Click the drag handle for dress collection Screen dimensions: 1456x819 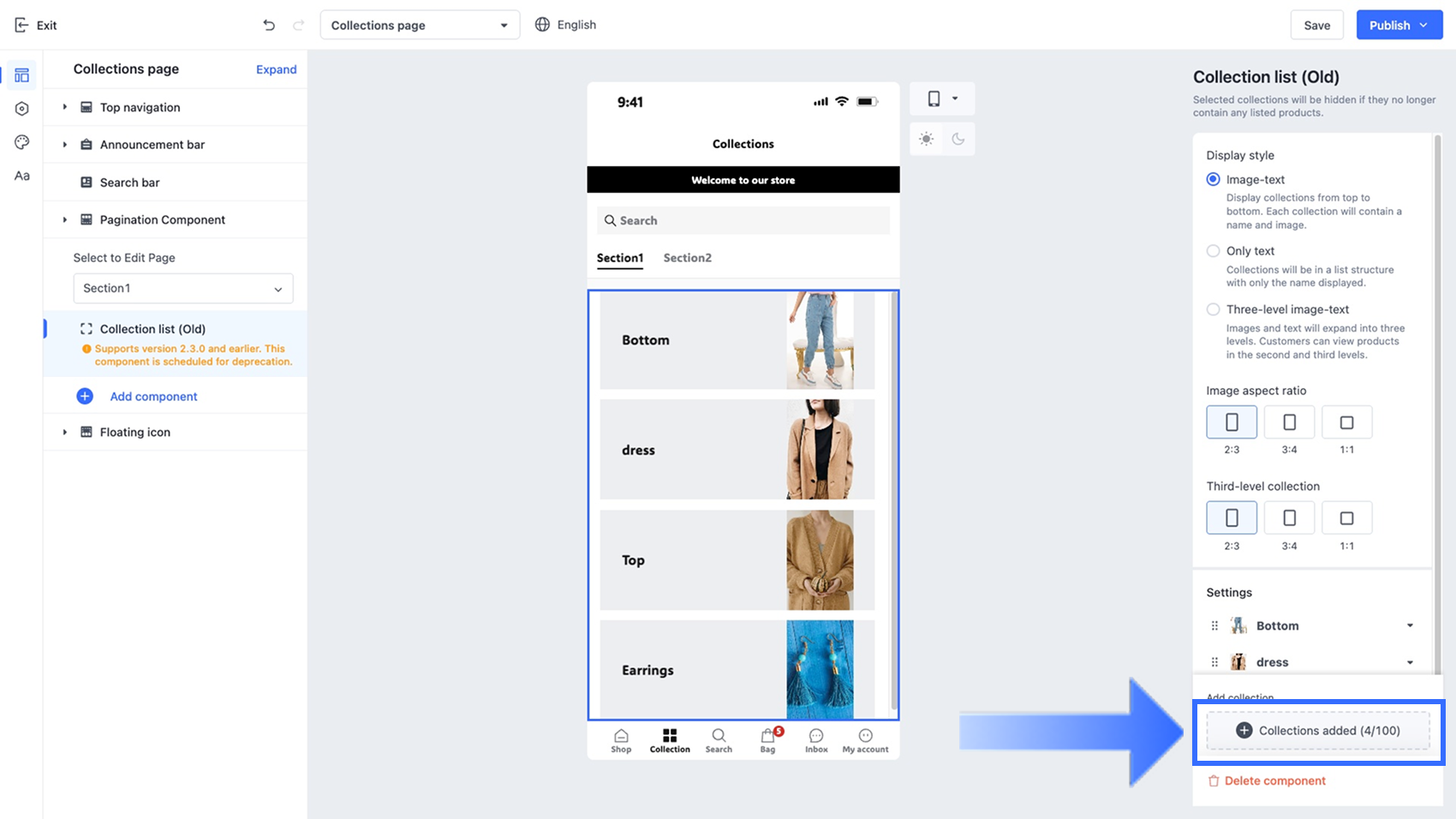point(1214,662)
